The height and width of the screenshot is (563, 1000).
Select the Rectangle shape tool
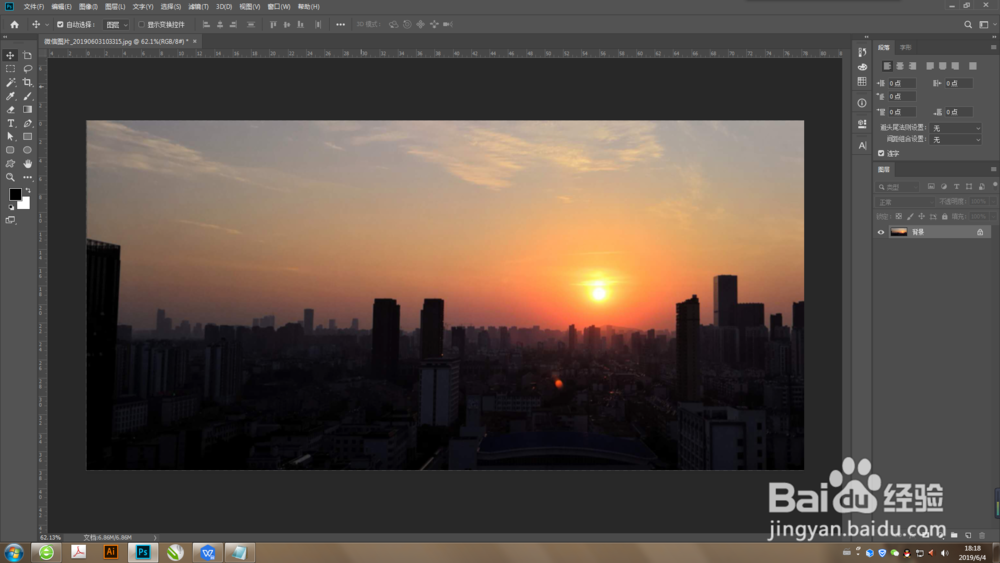click(27, 136)
